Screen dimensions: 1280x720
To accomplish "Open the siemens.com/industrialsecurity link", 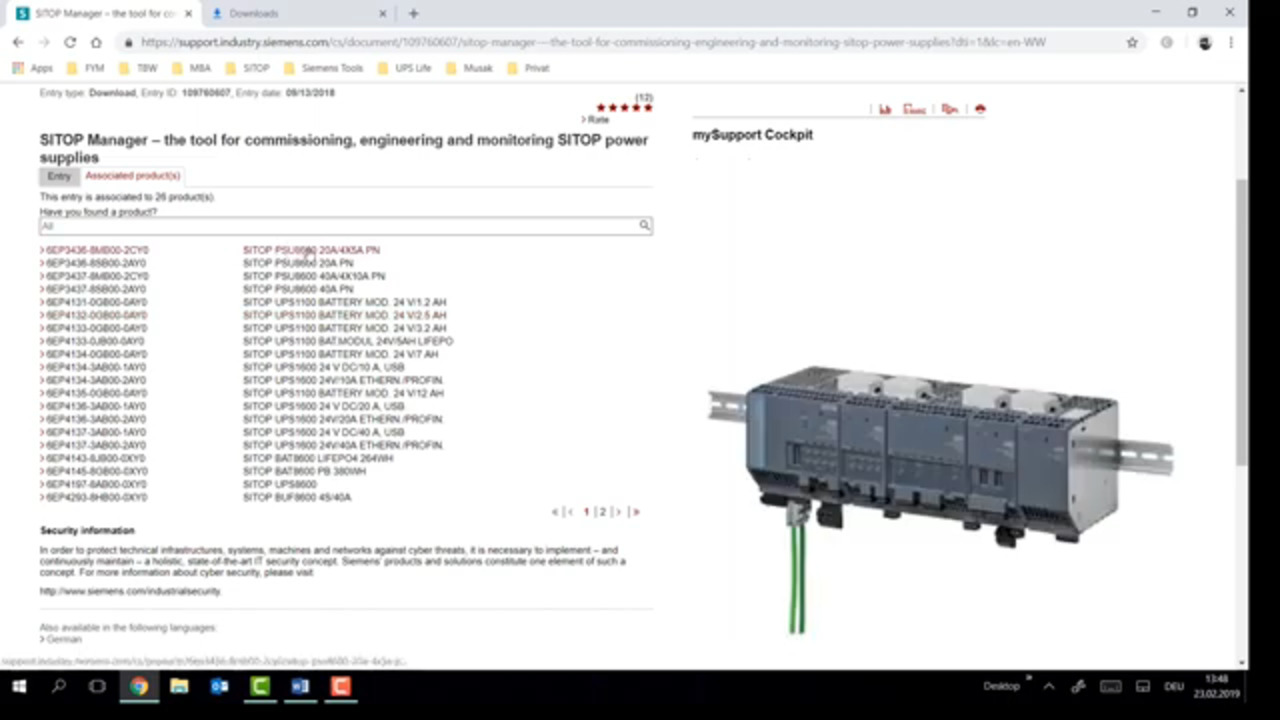I will tap(130, 591).
